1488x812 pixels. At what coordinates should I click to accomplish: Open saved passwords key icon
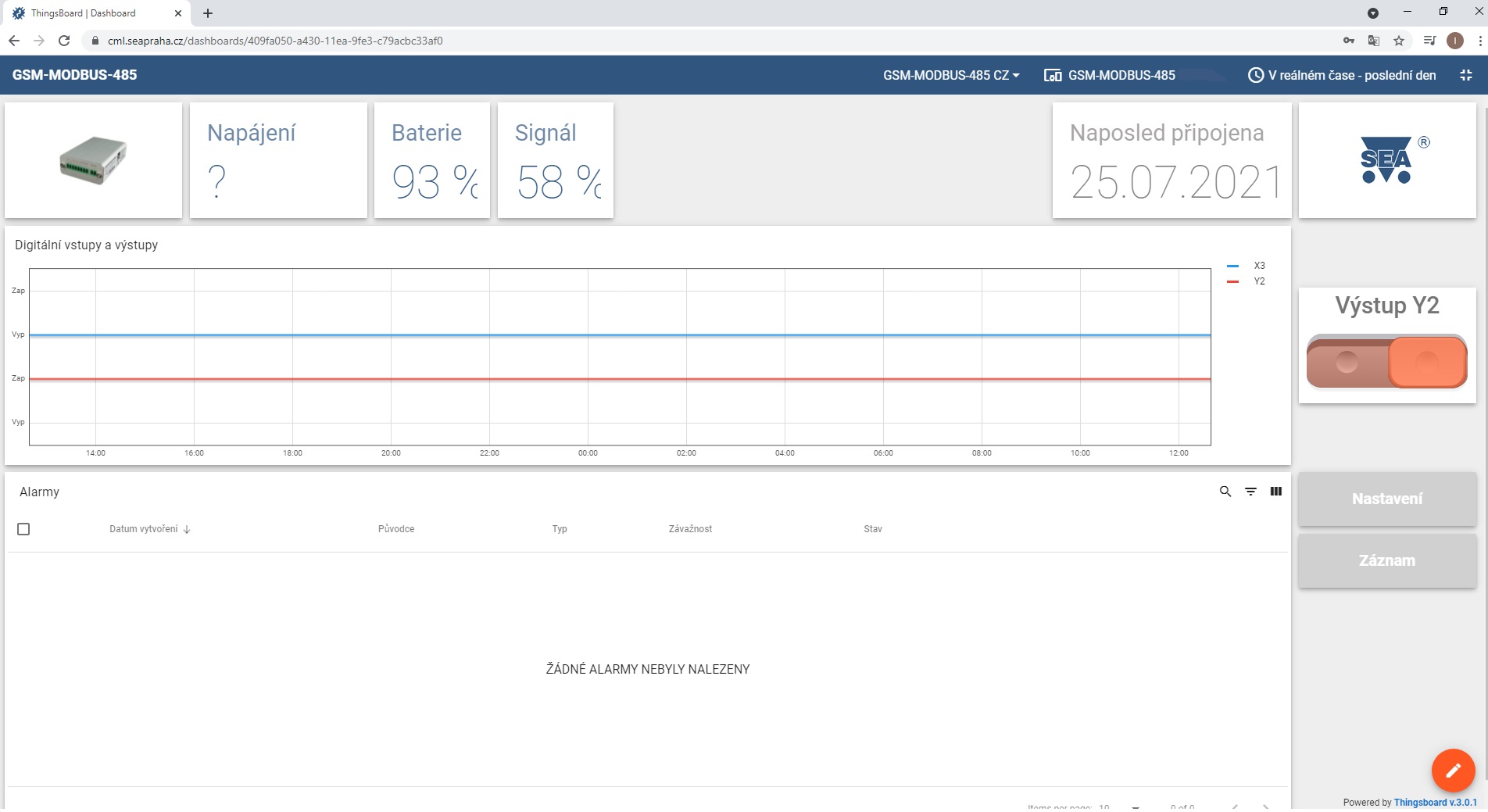[x=1349, y=41]
